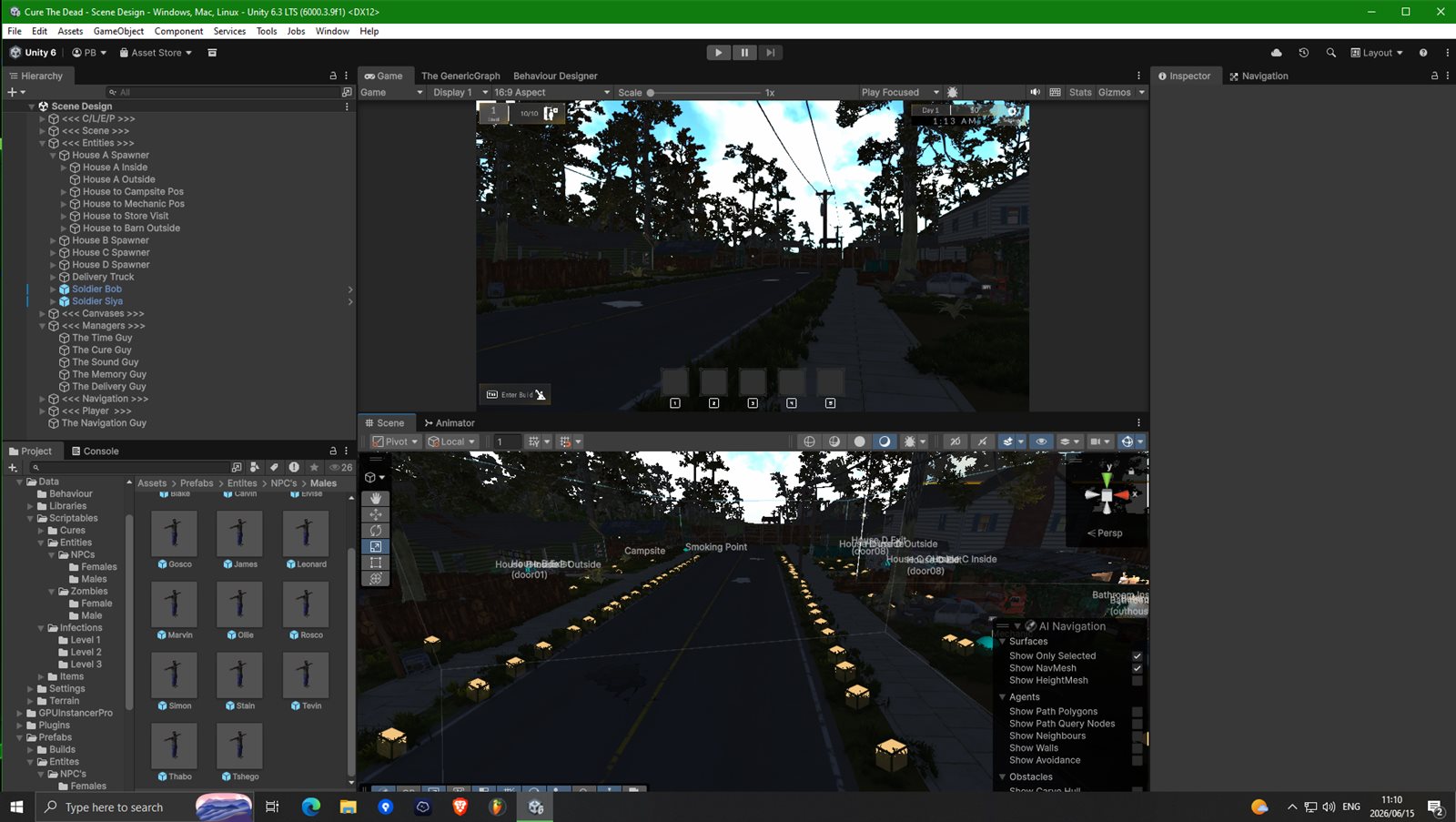
Task: Click the Pause button in the toolbar
Action: pos(744,53)
